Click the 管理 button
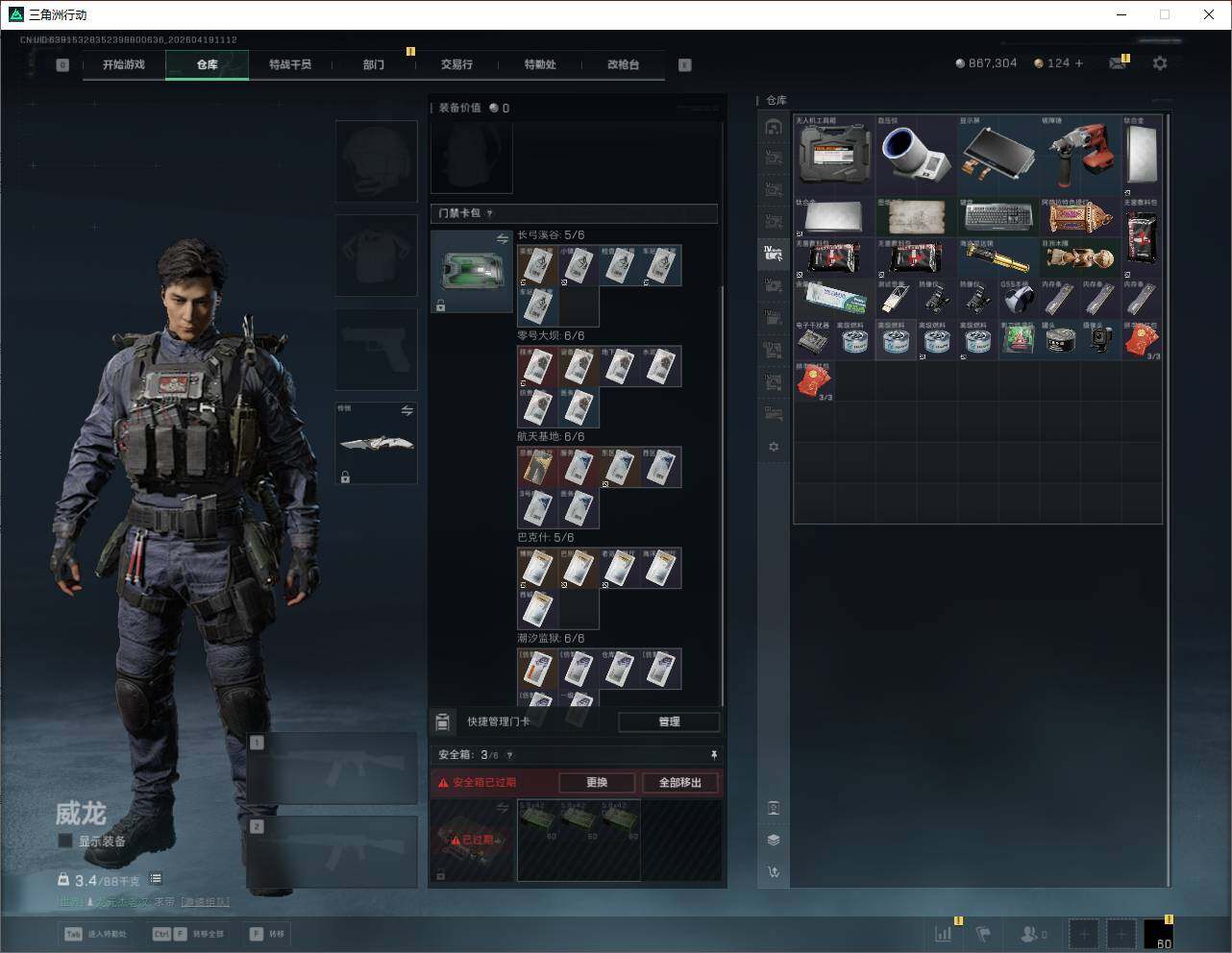 pos(669,721)
